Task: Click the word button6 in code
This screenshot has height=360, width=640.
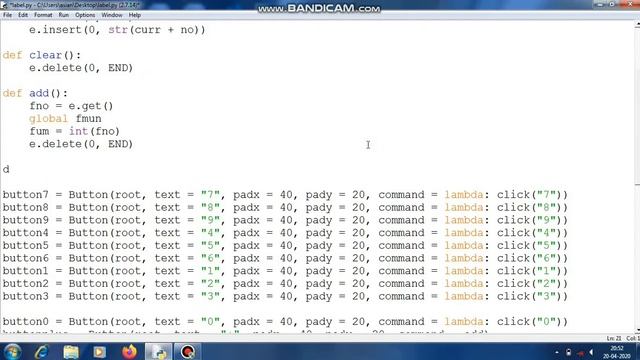Action: (25, 258)
